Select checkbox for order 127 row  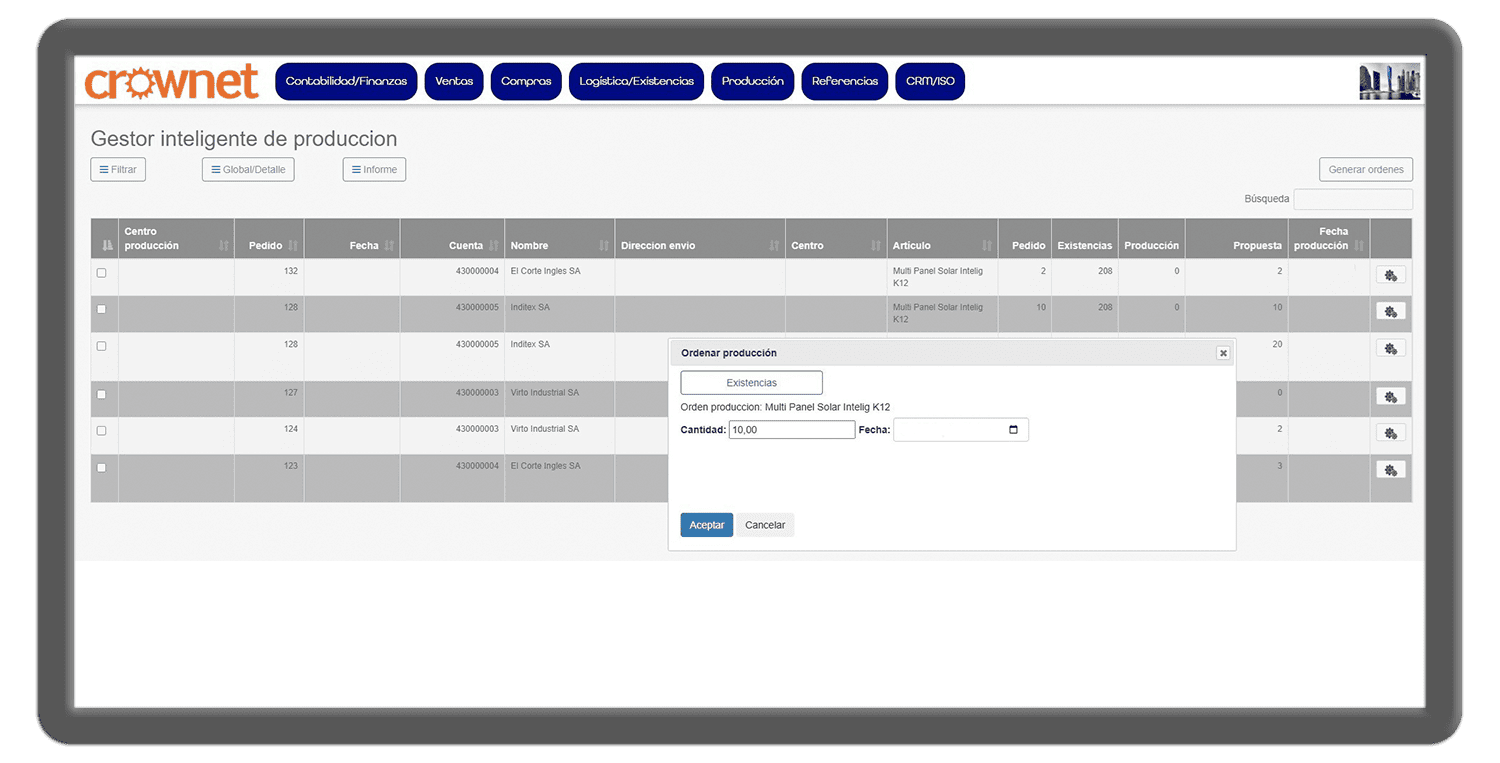[101, 394]
